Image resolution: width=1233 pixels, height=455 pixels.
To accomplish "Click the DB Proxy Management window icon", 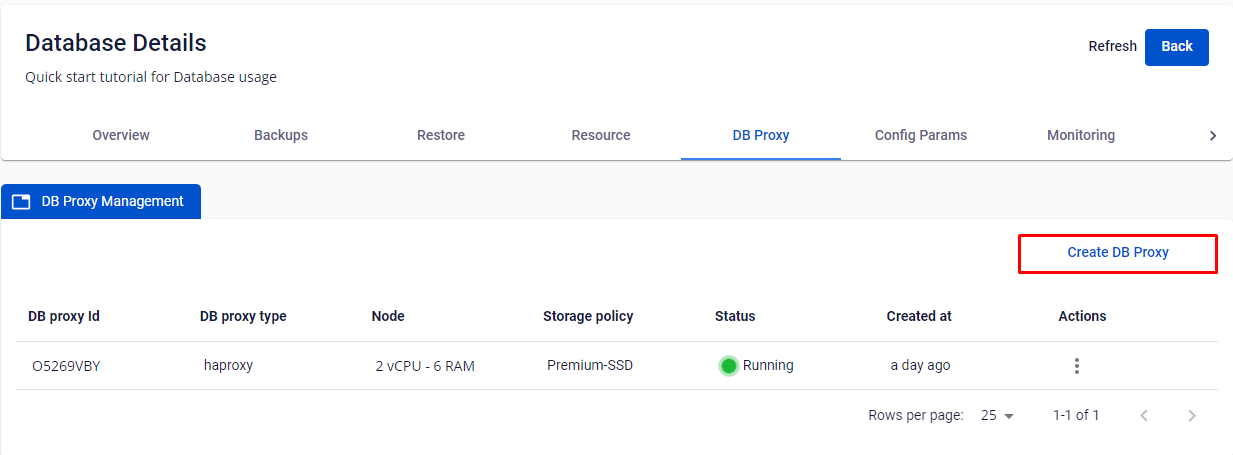I will [21, 202].
